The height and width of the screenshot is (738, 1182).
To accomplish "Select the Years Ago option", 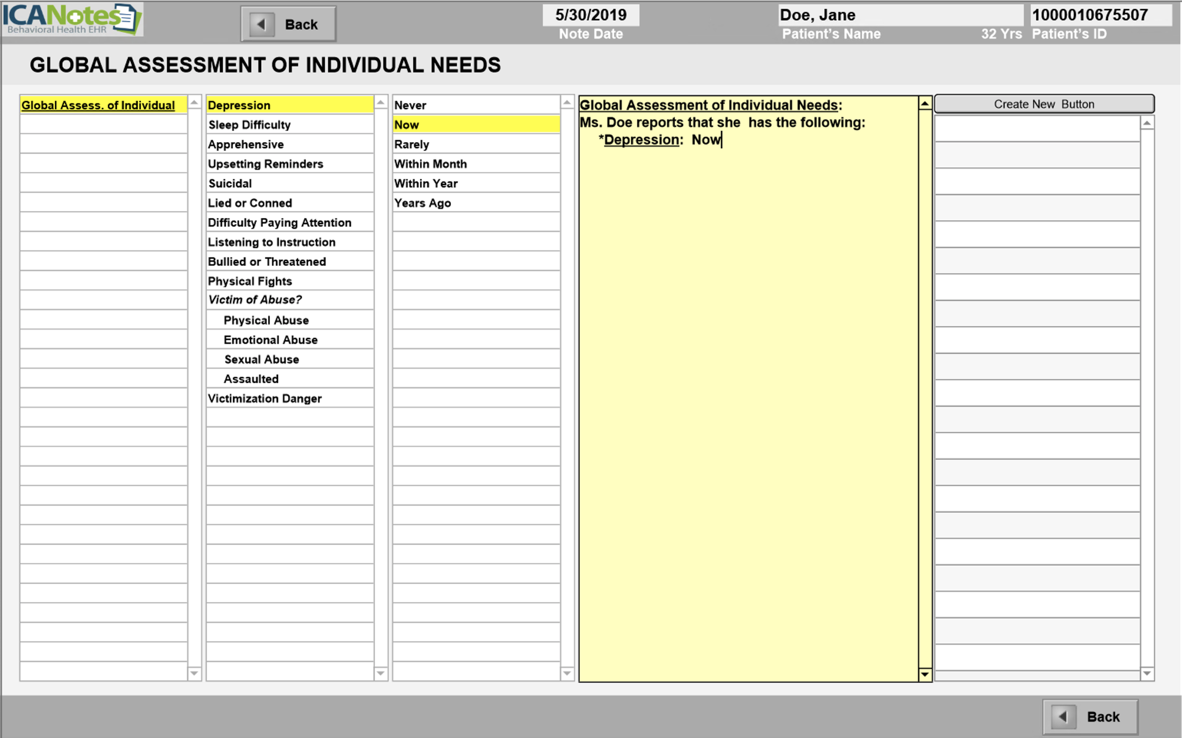I will coord(422,203).
